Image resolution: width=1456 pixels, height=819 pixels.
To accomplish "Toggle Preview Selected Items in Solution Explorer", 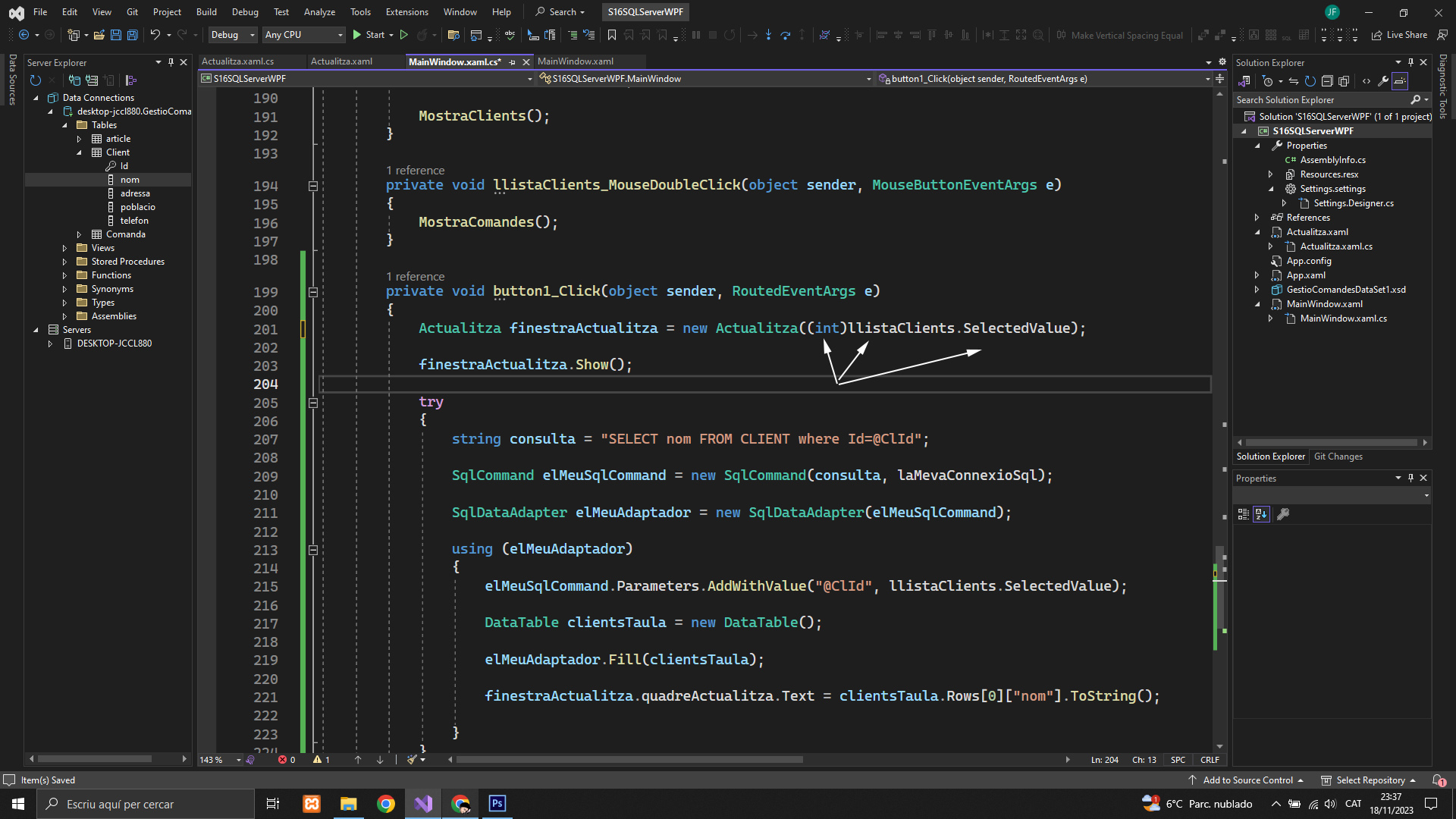I will coord(1400,81).
